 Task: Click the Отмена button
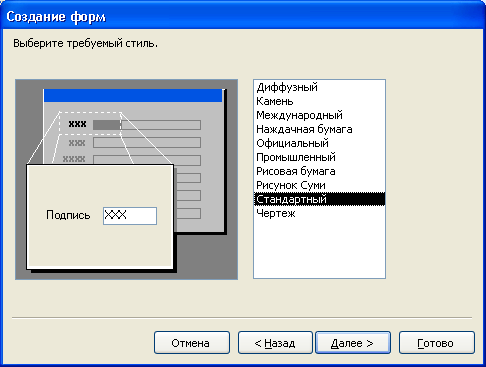point(192,343)
